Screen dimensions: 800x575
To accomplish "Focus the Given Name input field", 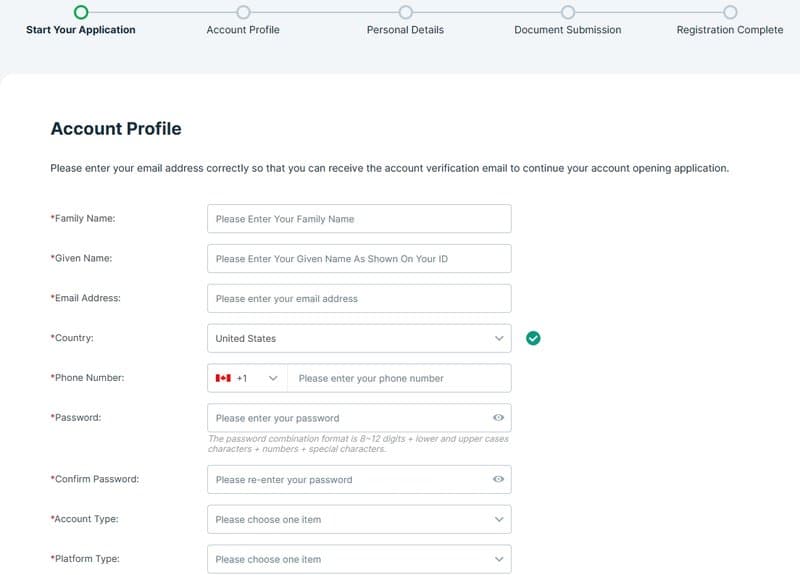I will 359,258.
